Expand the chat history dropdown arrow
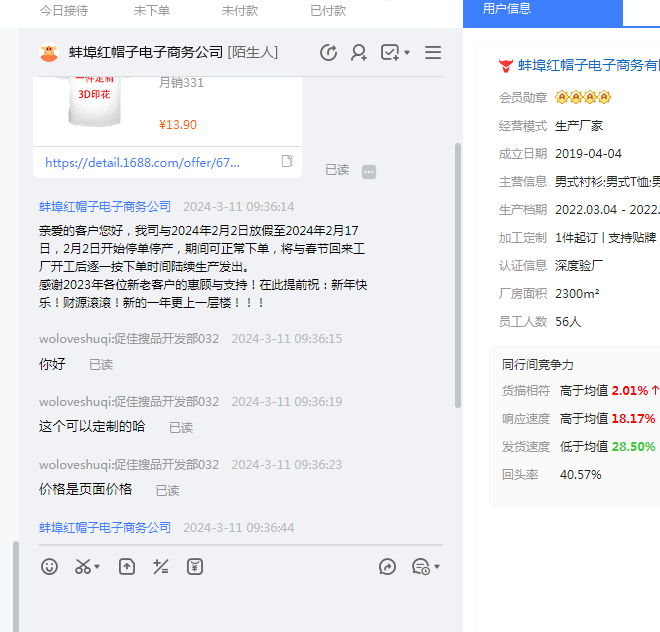 tap(437, 568)
